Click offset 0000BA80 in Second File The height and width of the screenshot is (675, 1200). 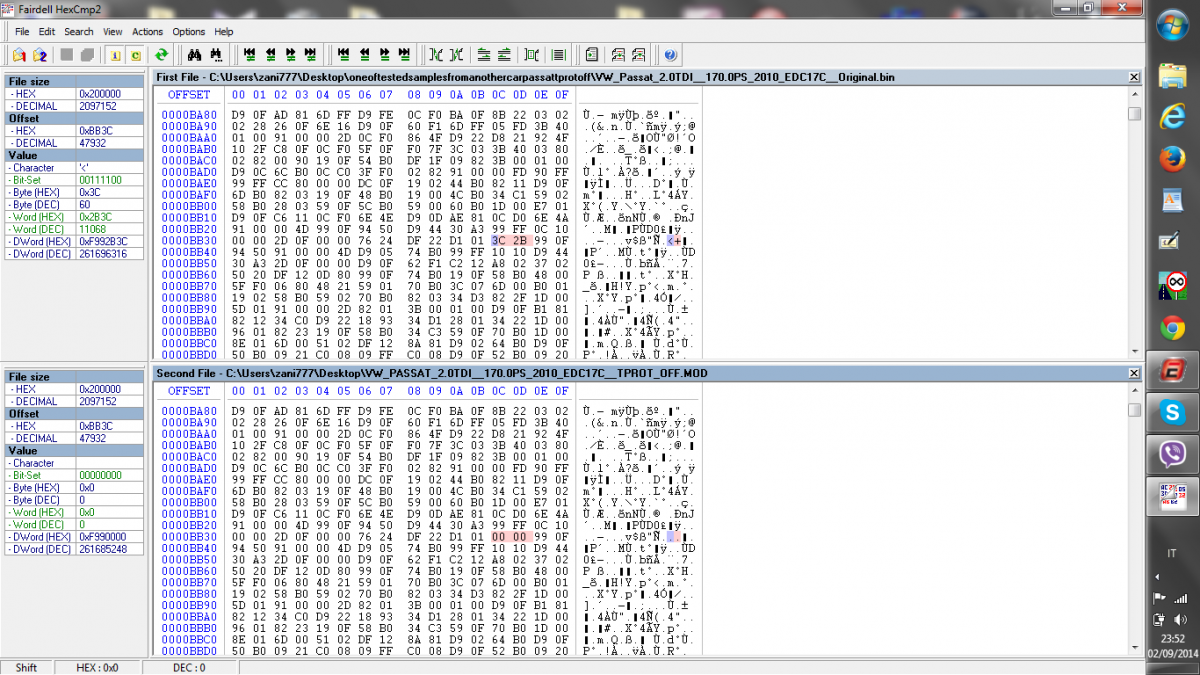(189, 411)
